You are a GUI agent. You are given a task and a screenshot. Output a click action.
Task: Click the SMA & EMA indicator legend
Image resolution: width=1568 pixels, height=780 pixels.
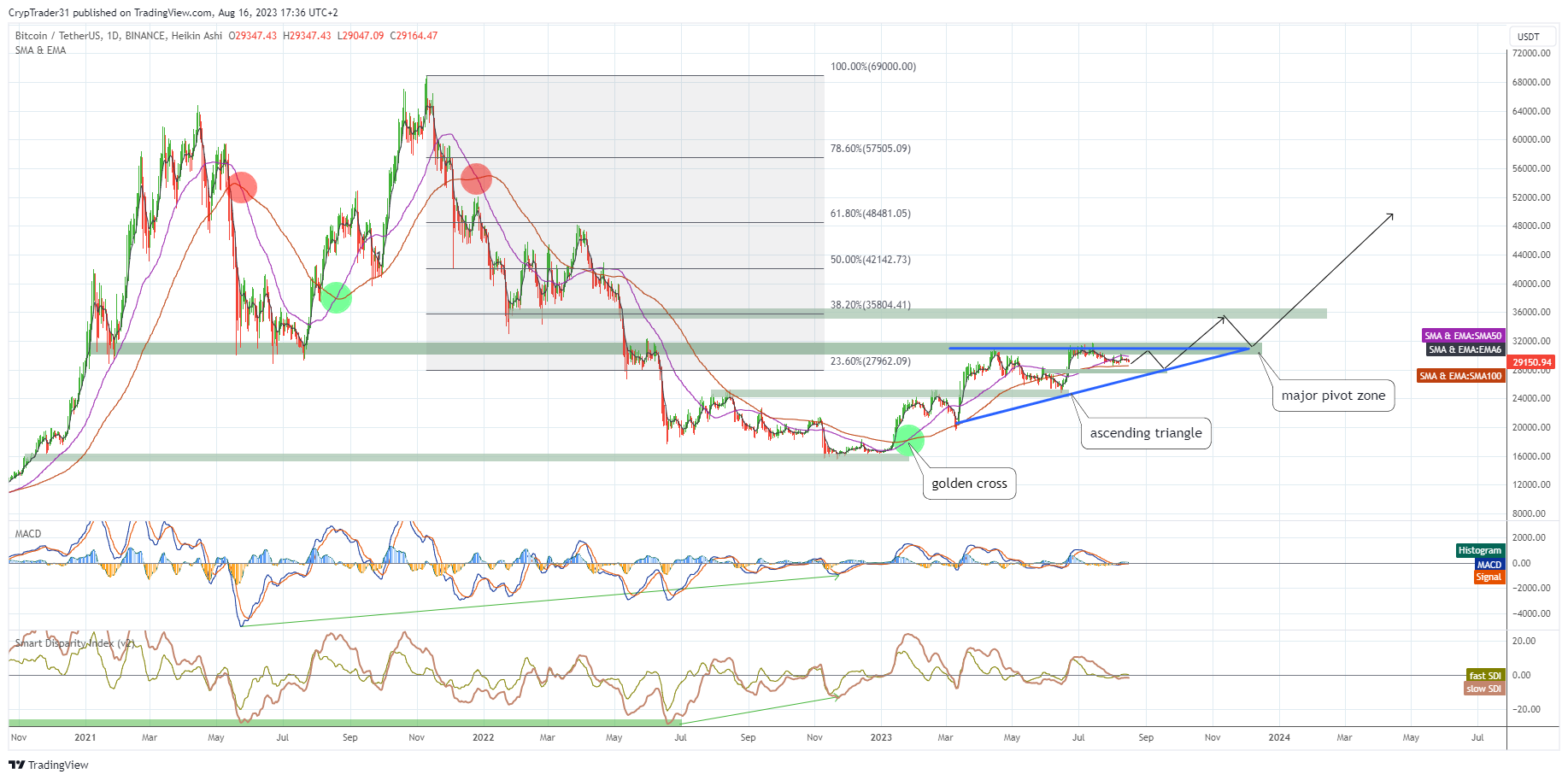(x=40, y=50)
